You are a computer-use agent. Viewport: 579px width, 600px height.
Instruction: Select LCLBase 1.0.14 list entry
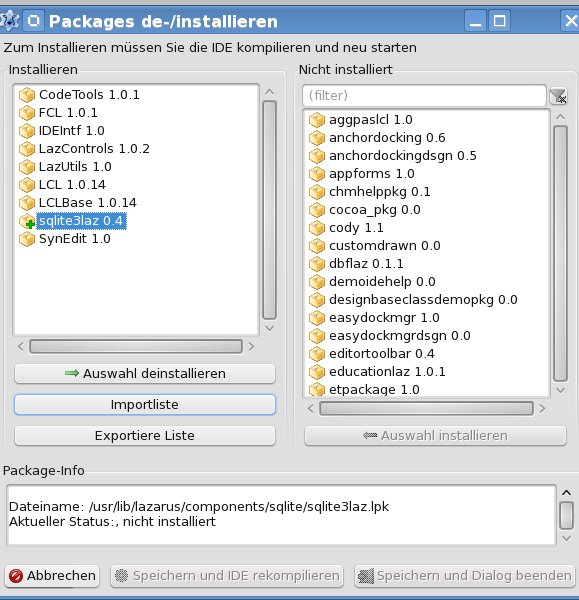click(88, 203)
